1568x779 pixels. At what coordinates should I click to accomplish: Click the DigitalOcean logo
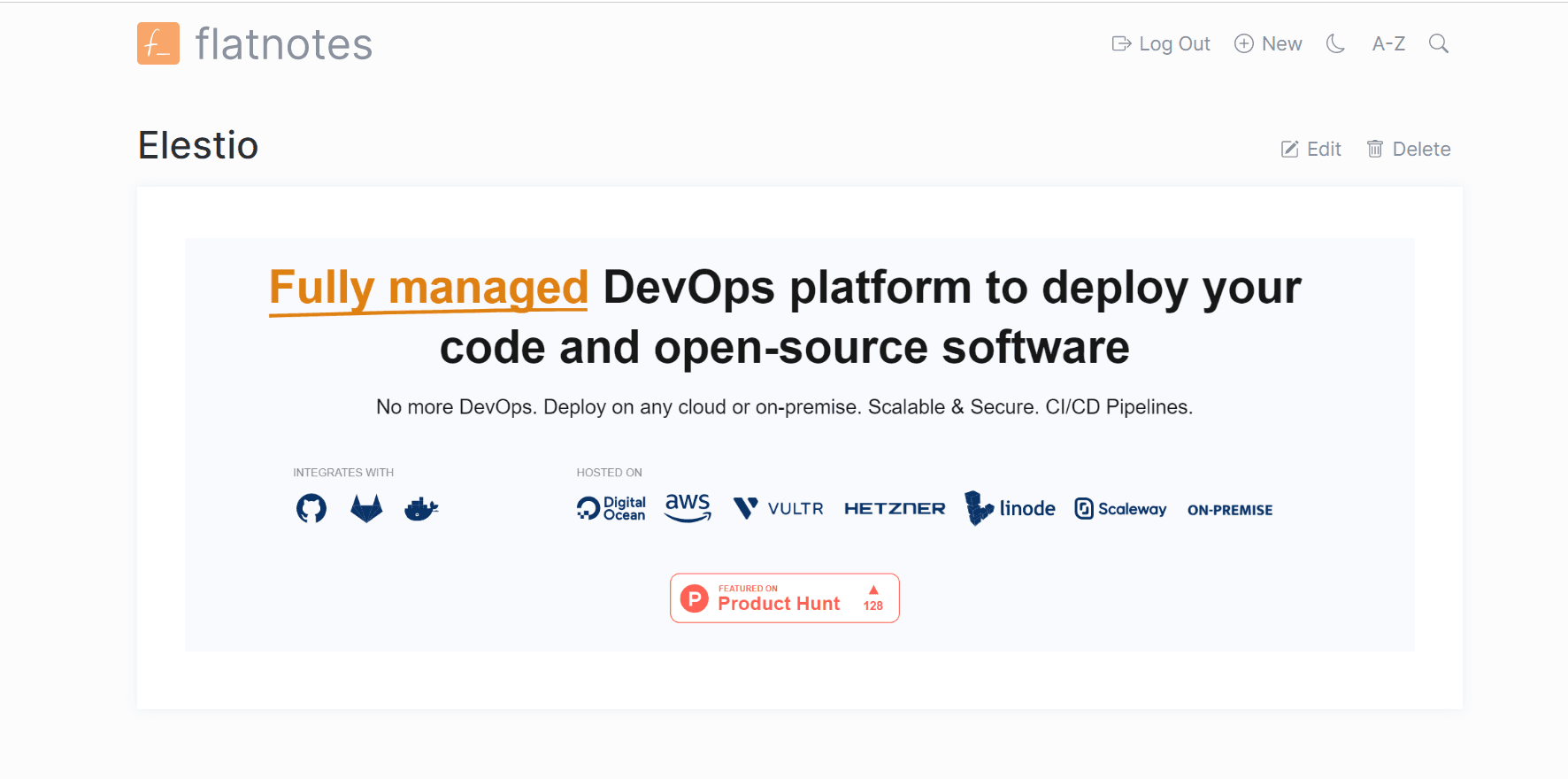coord(611,508)
